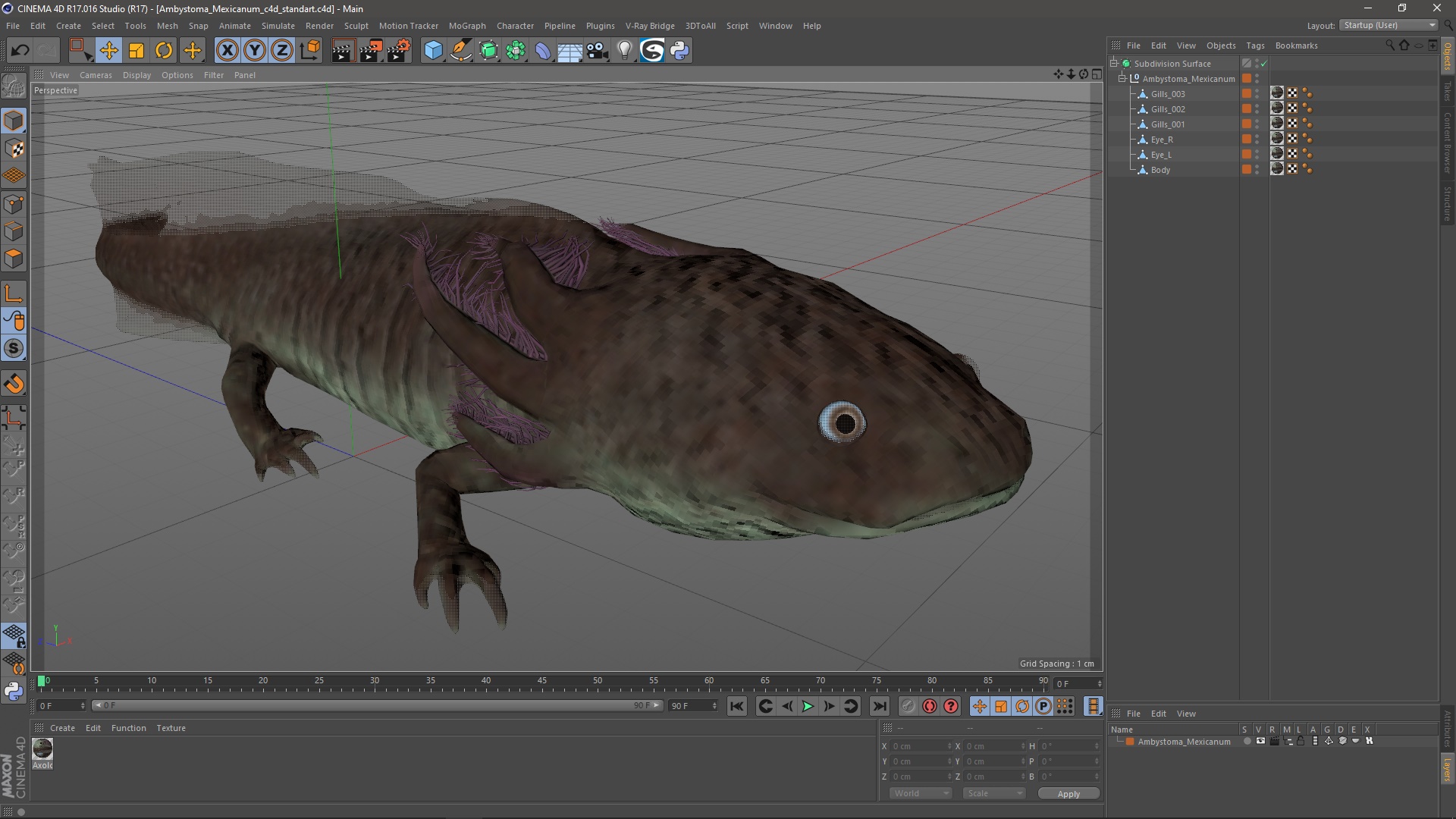
Task: Switch to Model mode in left palette
Action: [x=14, y=121]
